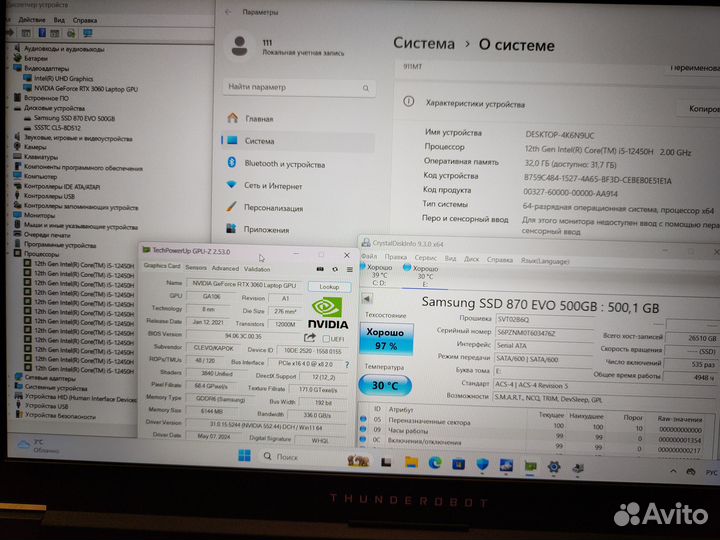Select E: disk 30 °C in CrystalDiskInfo
The width and height of the screenshot is (720, 540).
422,276
